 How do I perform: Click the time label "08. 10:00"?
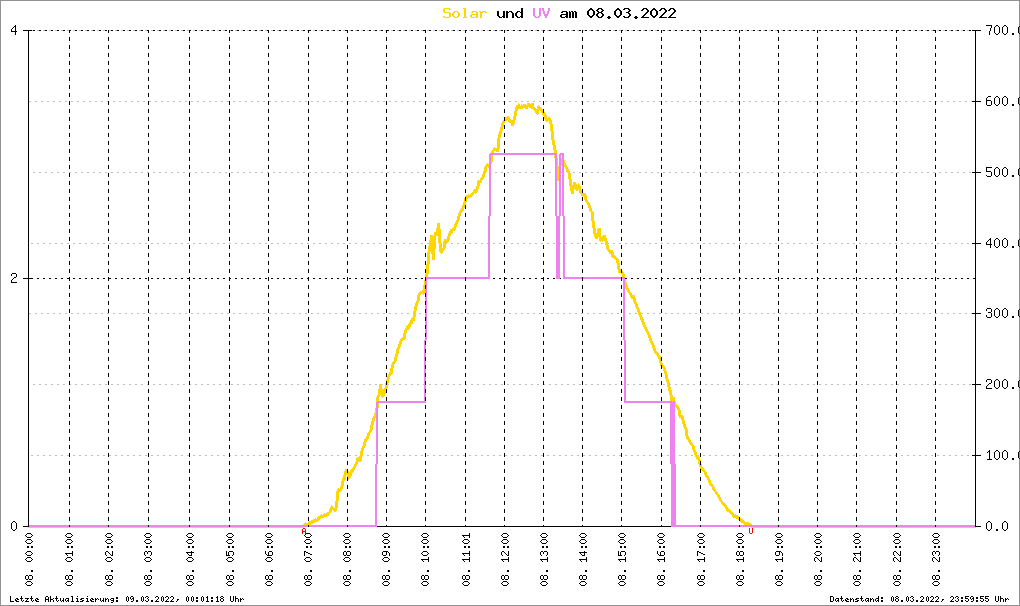(x=425, y=560)
